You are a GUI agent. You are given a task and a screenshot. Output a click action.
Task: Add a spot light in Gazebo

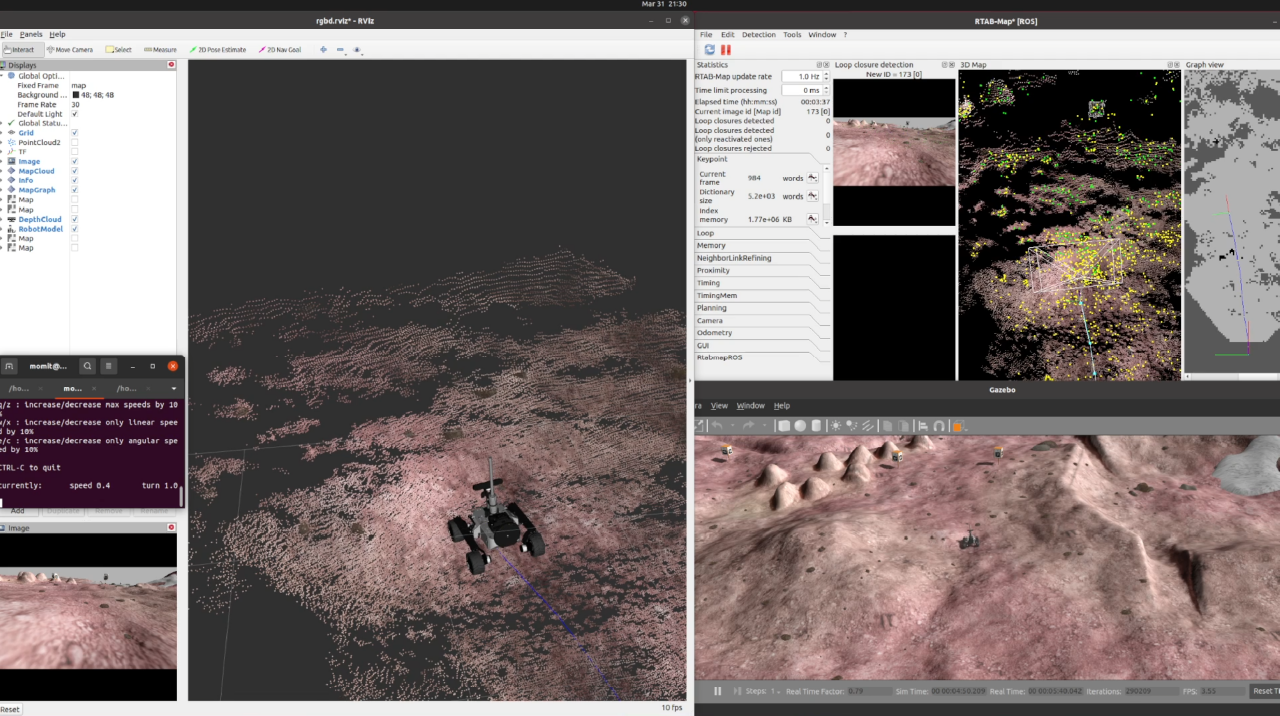(x=852, y=426)
